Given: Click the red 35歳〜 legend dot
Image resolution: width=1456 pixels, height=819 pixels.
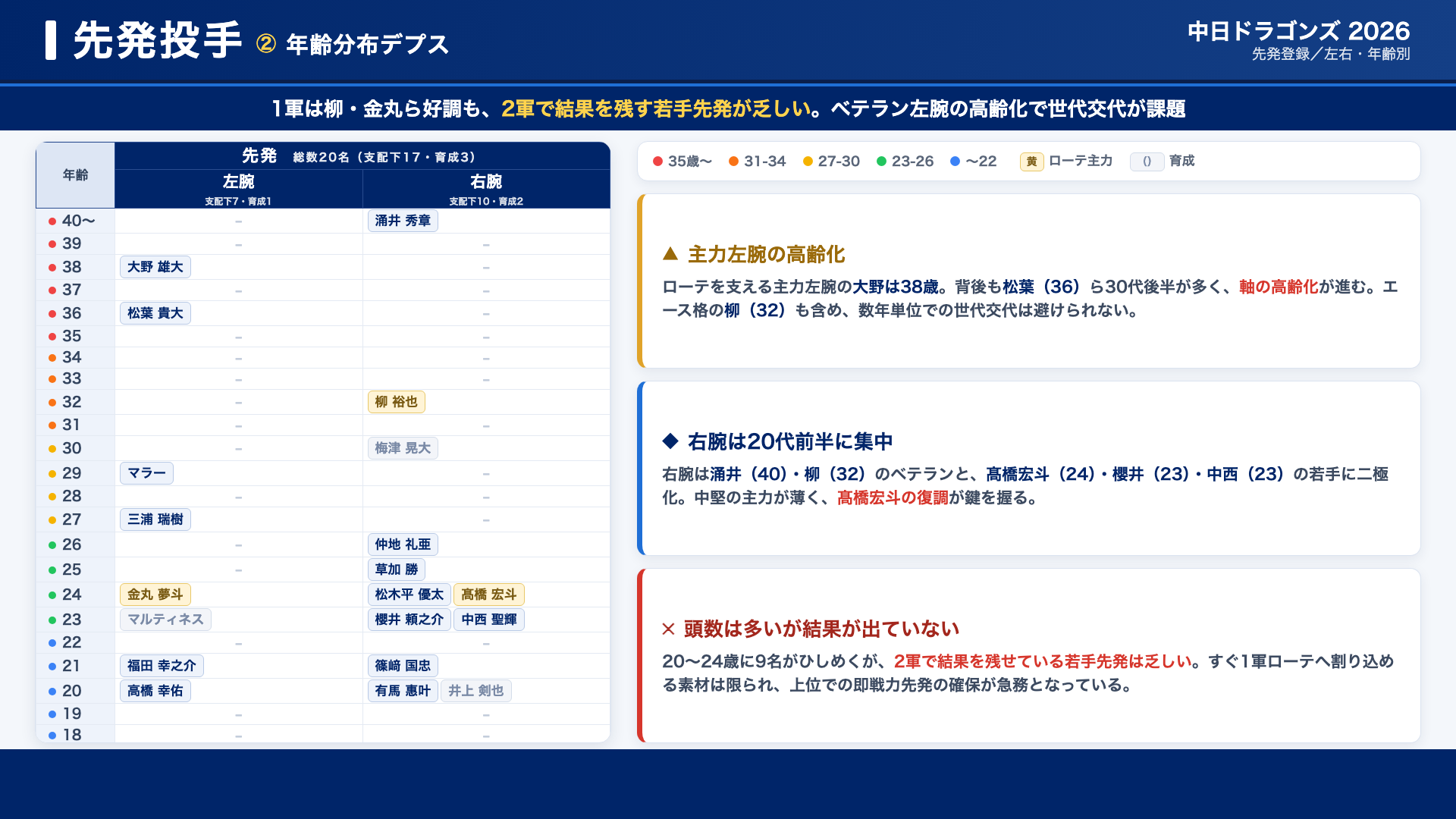Looking at the screenshot, I should pos(658,162).
